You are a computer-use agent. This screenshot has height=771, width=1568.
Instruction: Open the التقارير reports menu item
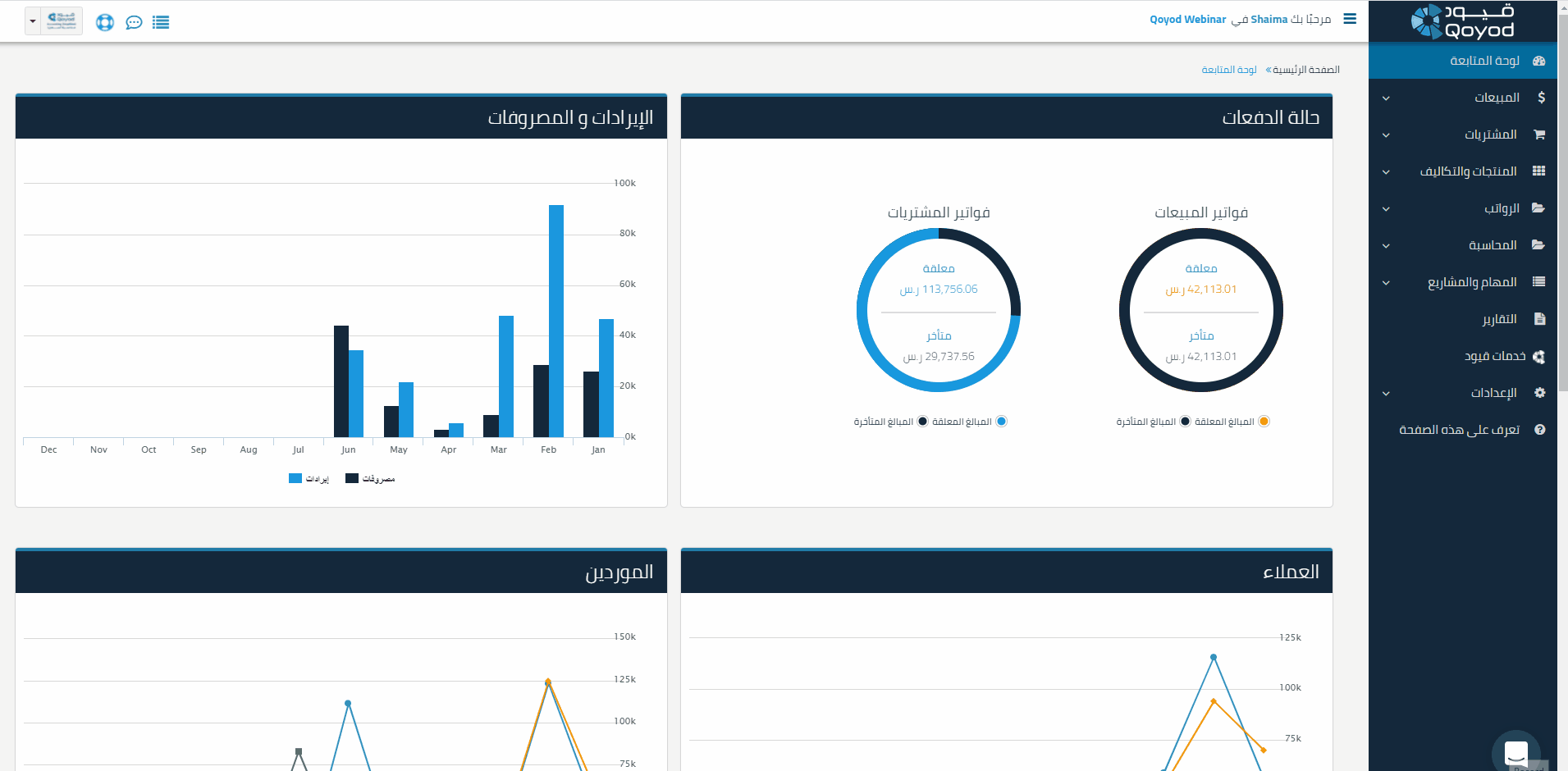tap(1499, 319)
